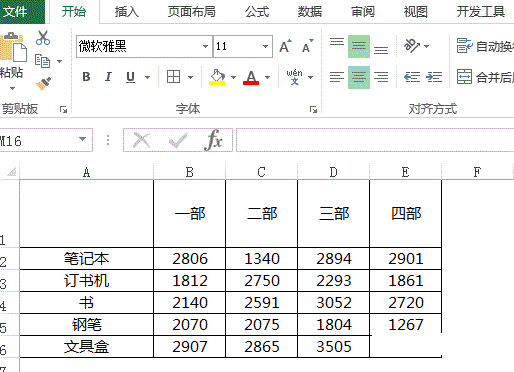514x372 pixels.
Task: Select row 3 header
Action: pyautogui.click(x=9, y=281)
